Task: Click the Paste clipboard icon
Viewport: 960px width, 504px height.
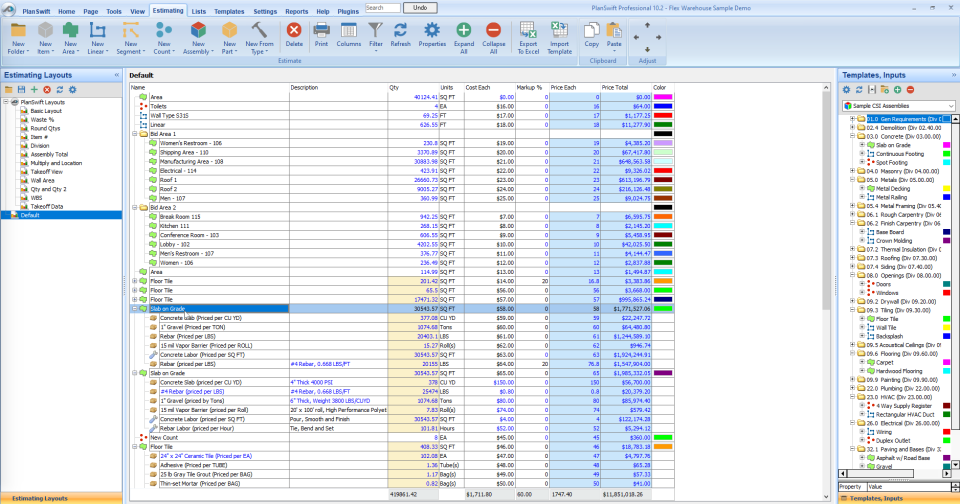Action: pos(613,30)
